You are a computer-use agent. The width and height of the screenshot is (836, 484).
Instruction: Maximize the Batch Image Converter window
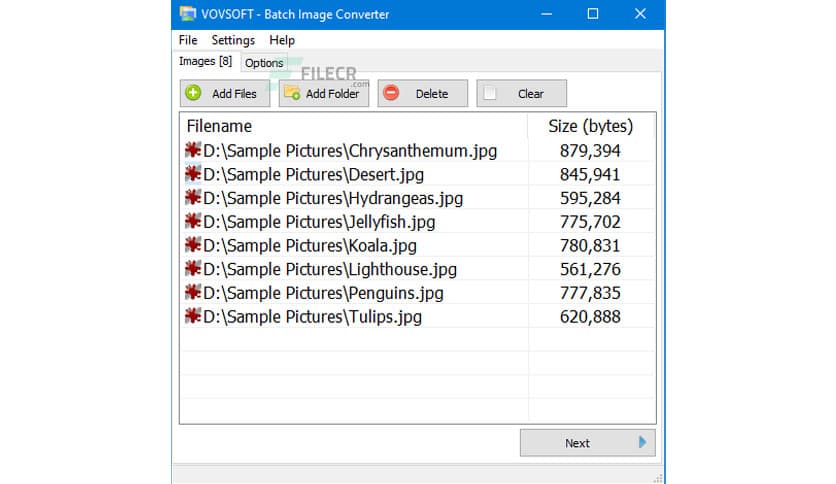[593, 14]
